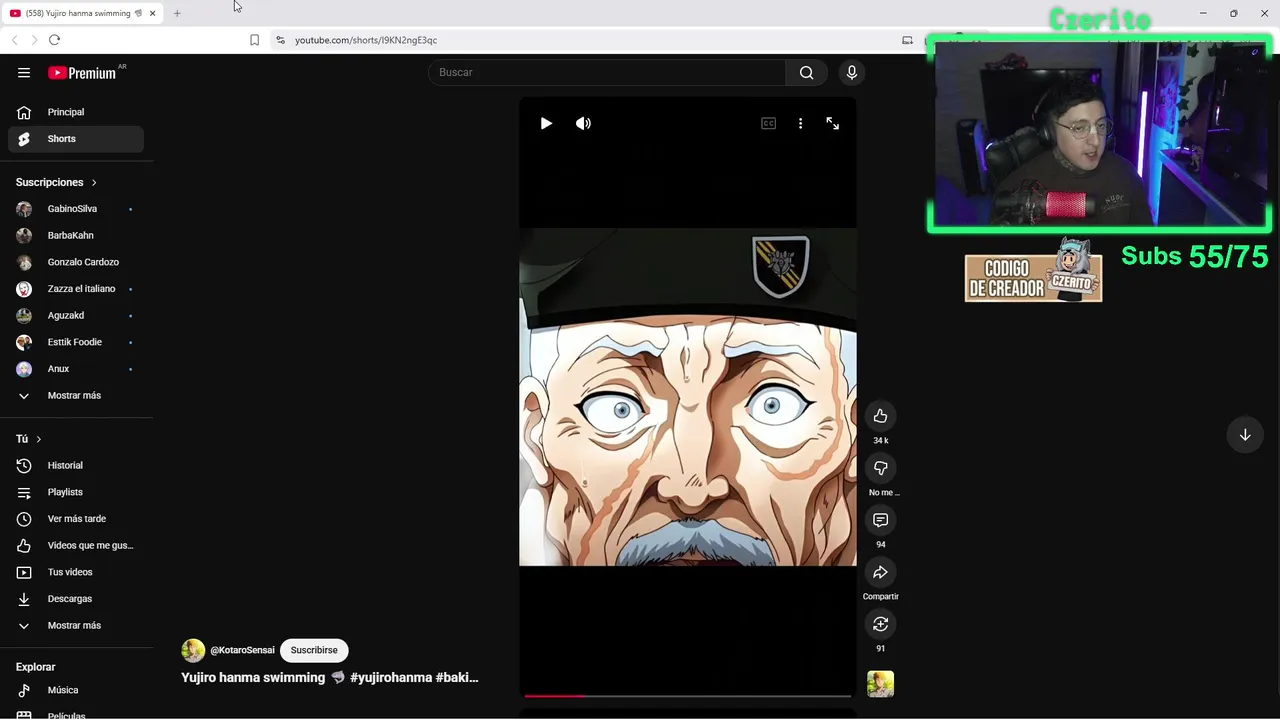Open the BarbaKahn subscription
Viewport: 1280px width, 720px height.
pos(76,235)
